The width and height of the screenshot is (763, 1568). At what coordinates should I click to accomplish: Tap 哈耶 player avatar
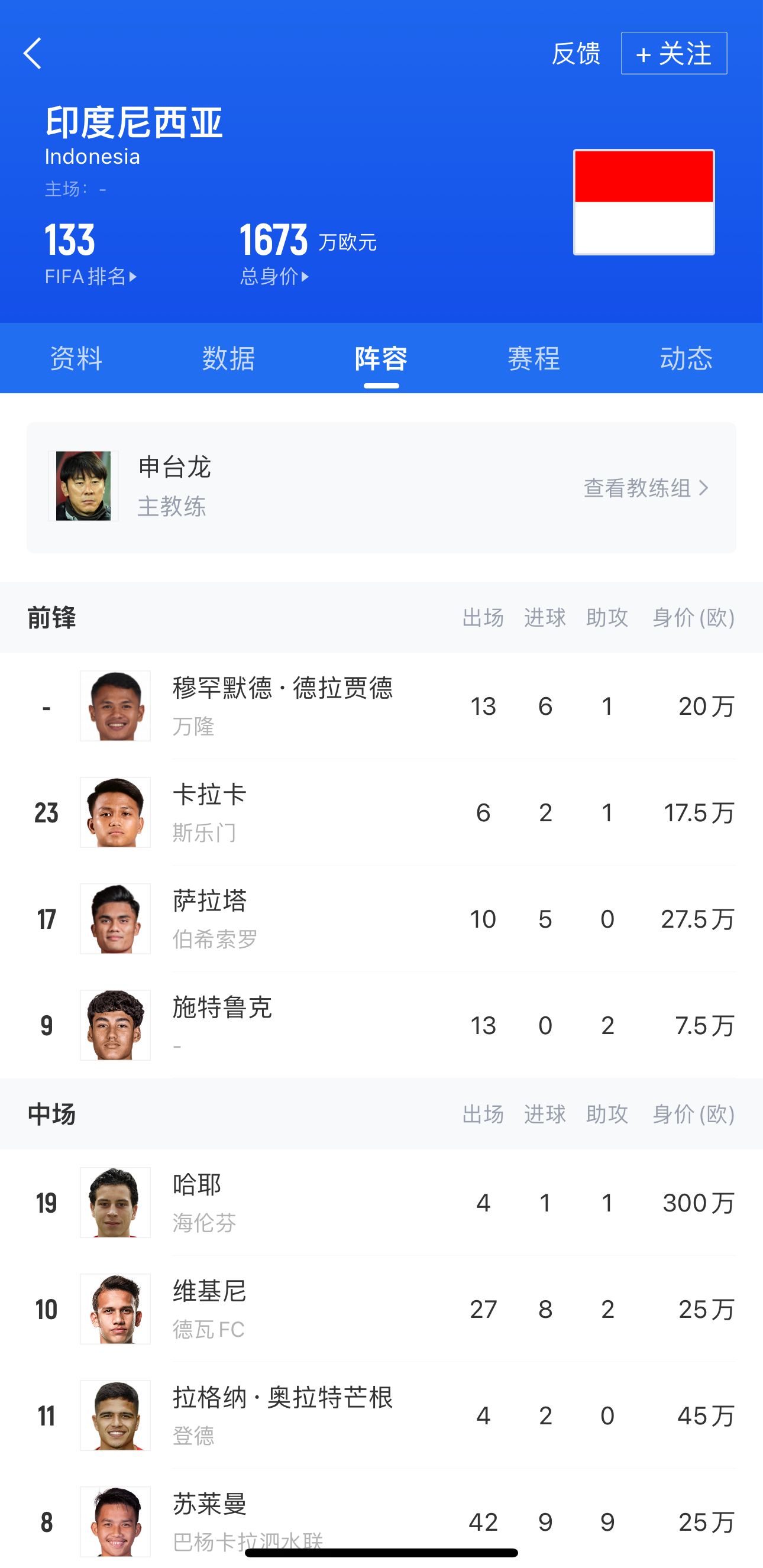point(115,1203)
